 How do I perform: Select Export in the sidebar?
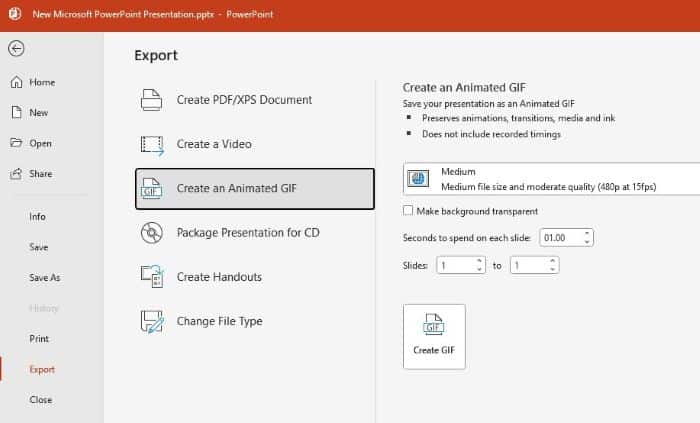coord(42,369)
